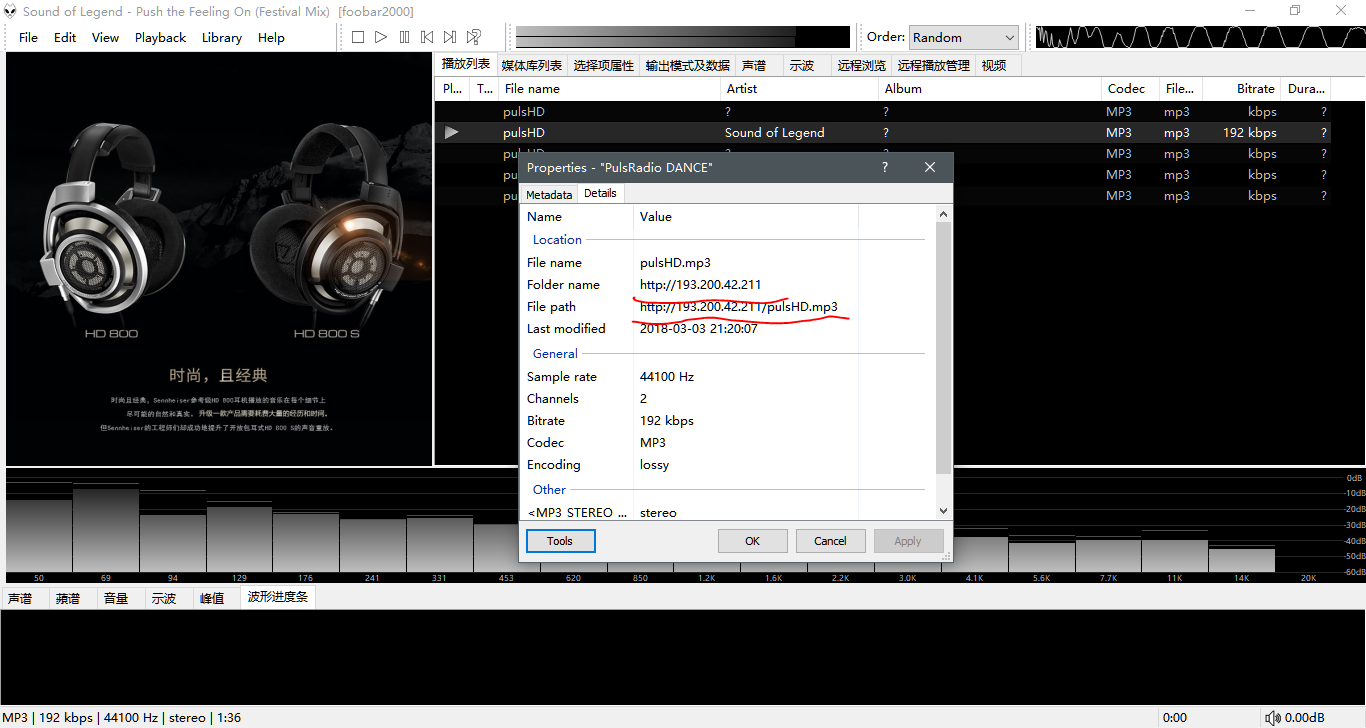Click the random playback icon

(473, 37)
